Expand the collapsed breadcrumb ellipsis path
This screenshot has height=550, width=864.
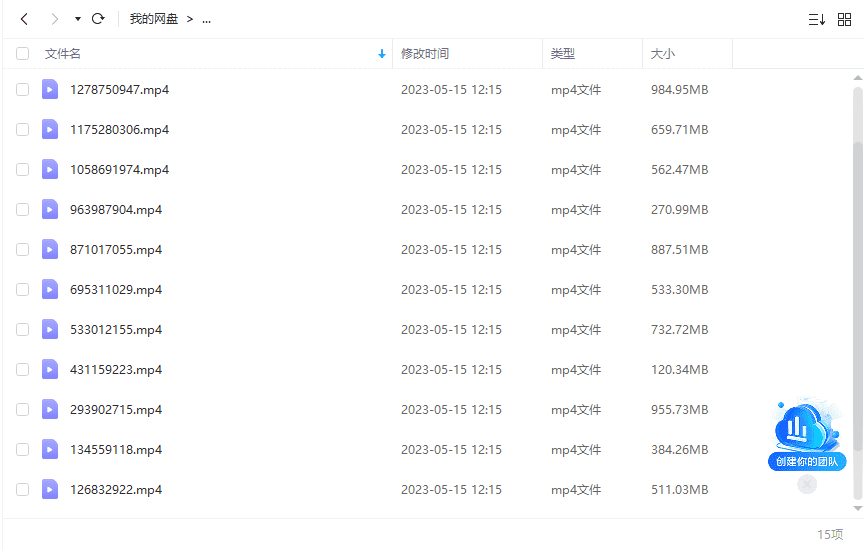click(x=206, y=19)
